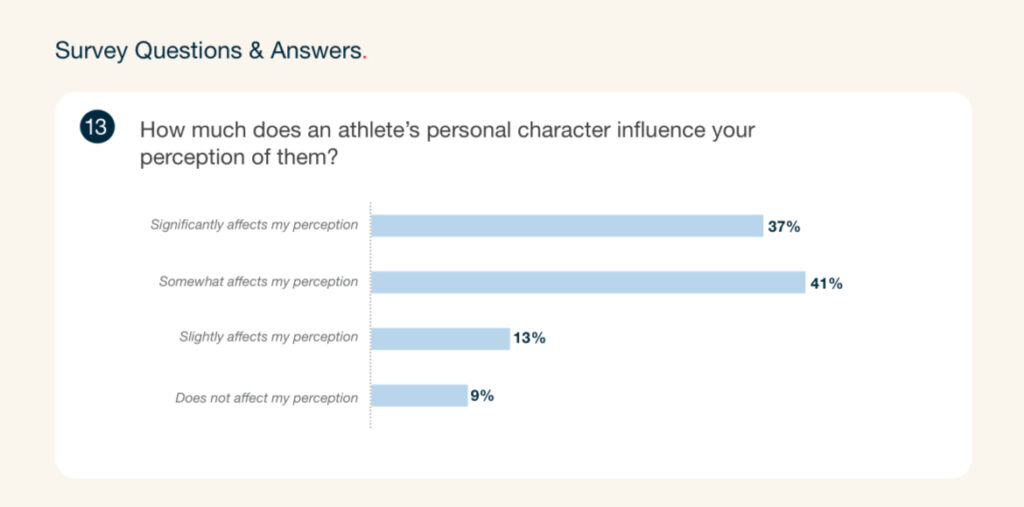This screenshot has width=1024, height=507.
Task: Click the blue bar for Slightly affects
Action: 440,338
